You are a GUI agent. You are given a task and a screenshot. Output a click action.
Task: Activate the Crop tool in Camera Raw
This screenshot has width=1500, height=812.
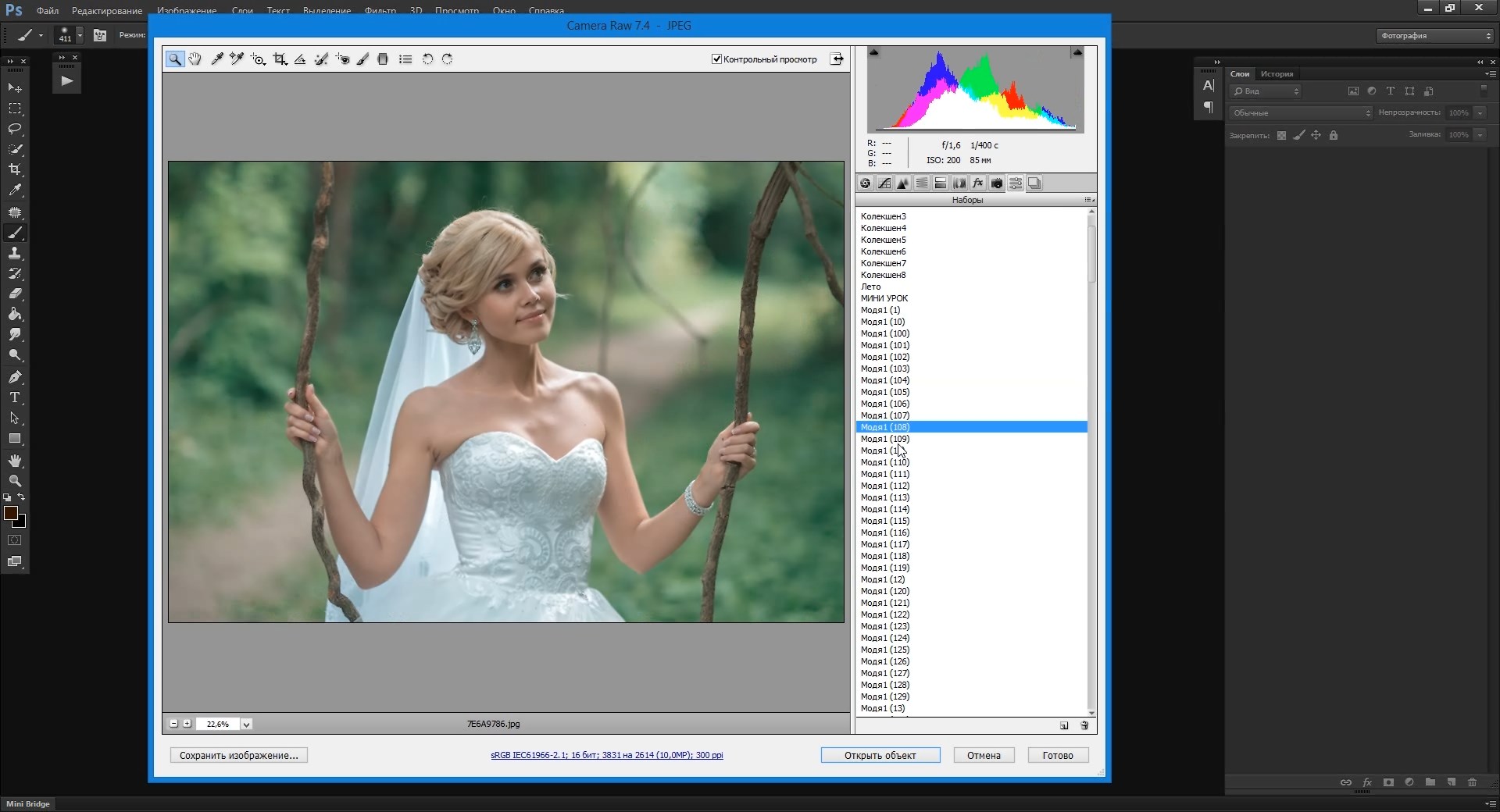[x=280, y=59]
